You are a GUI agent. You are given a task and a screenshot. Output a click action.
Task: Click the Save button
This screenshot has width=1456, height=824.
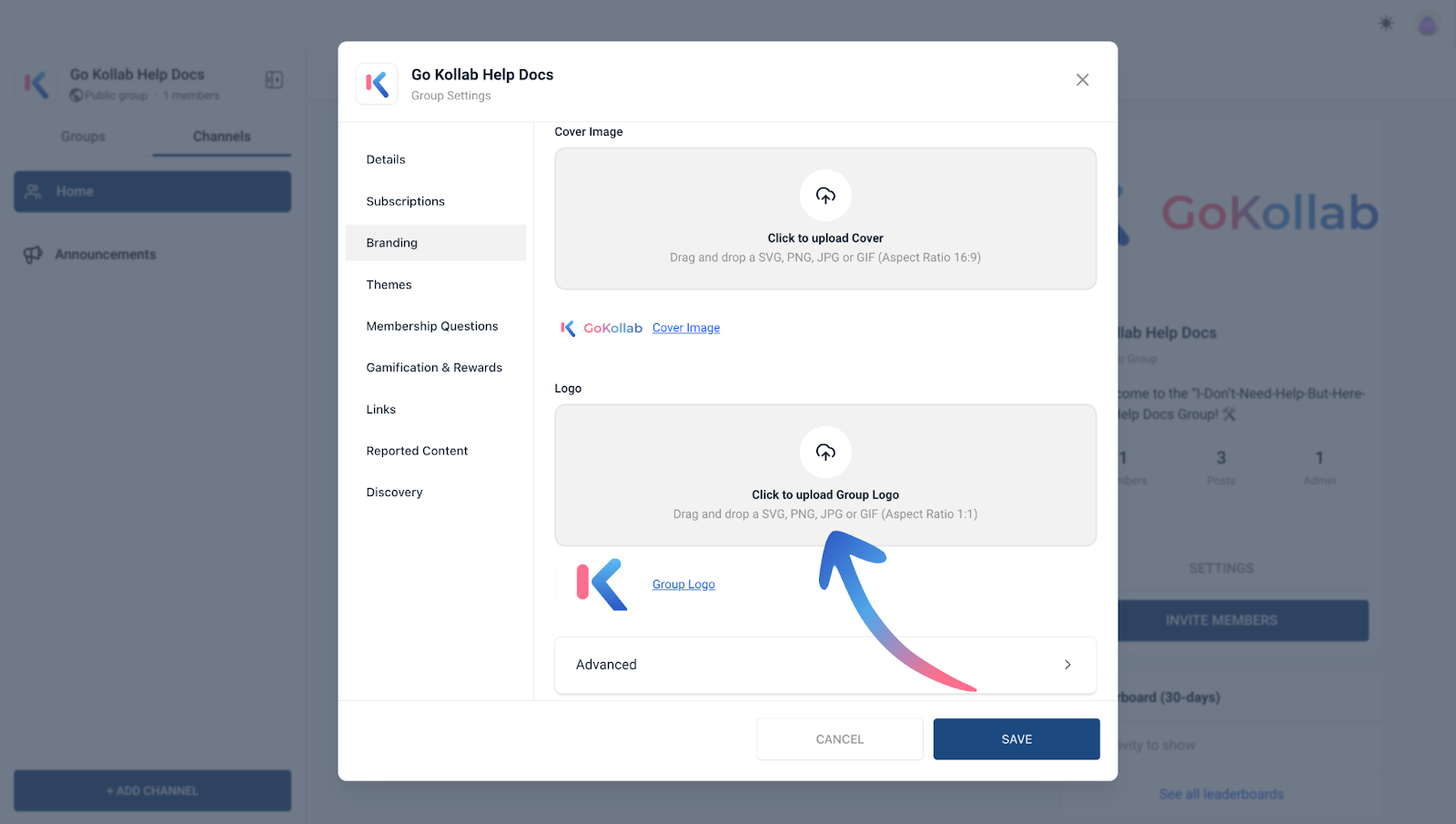tap(1016, 739)
